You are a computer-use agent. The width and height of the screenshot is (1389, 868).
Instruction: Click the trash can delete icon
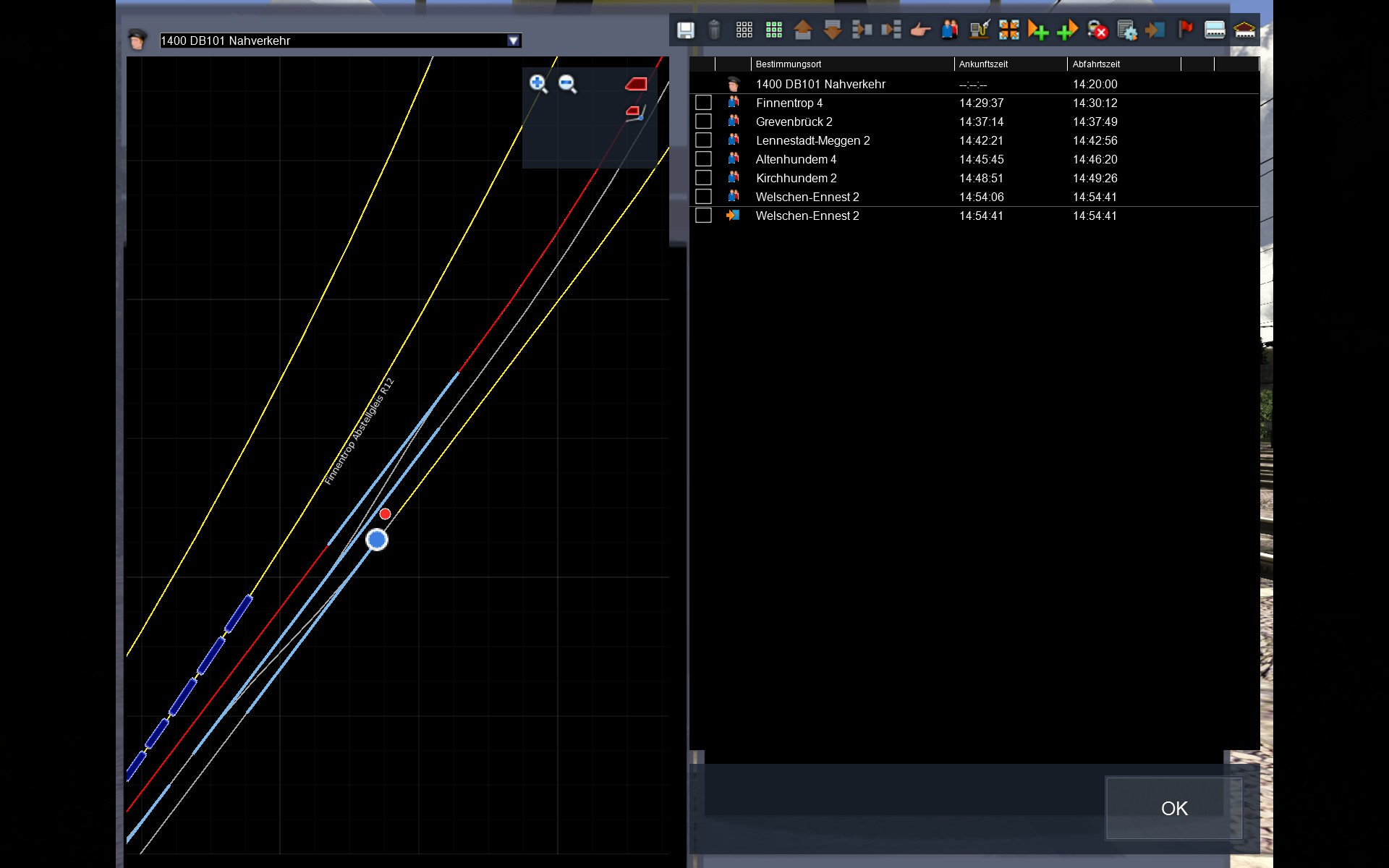[x=714, y=30]
